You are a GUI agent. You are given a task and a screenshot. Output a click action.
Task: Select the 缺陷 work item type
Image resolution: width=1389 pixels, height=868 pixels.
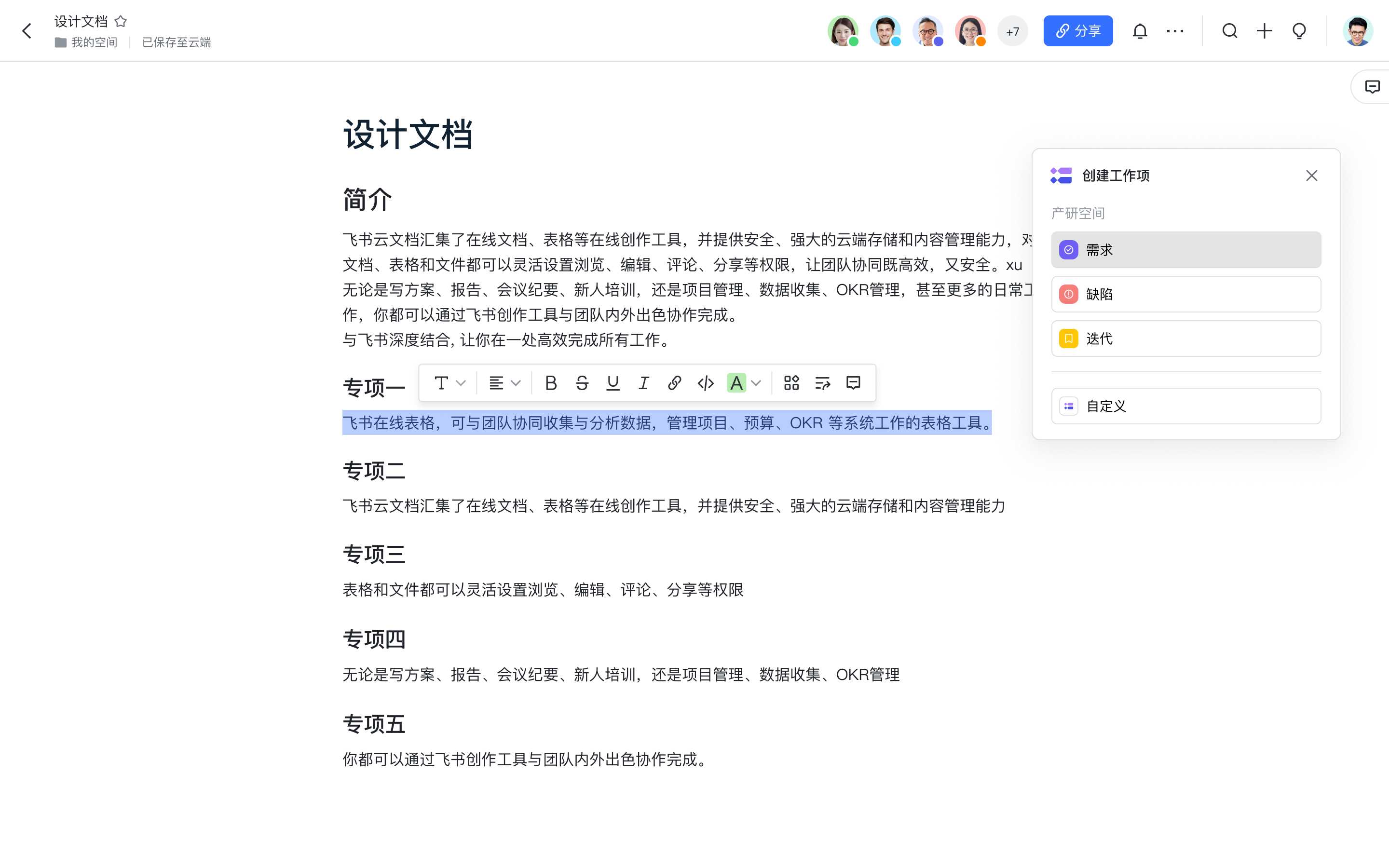[1186, 295]
